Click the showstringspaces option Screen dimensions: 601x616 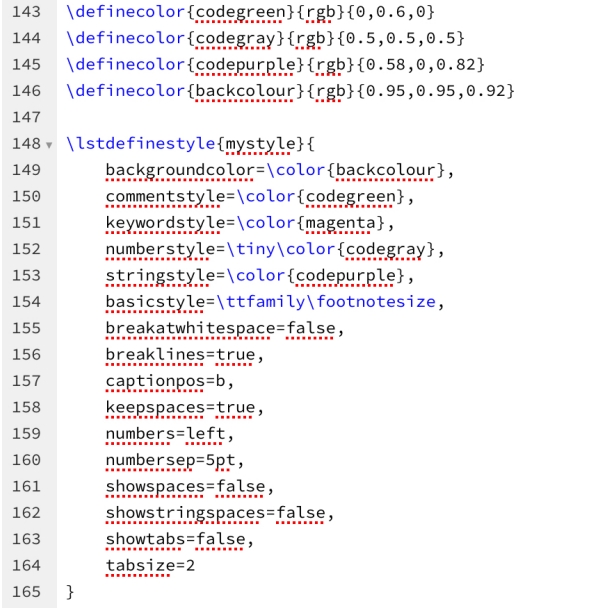click(185, 512)
